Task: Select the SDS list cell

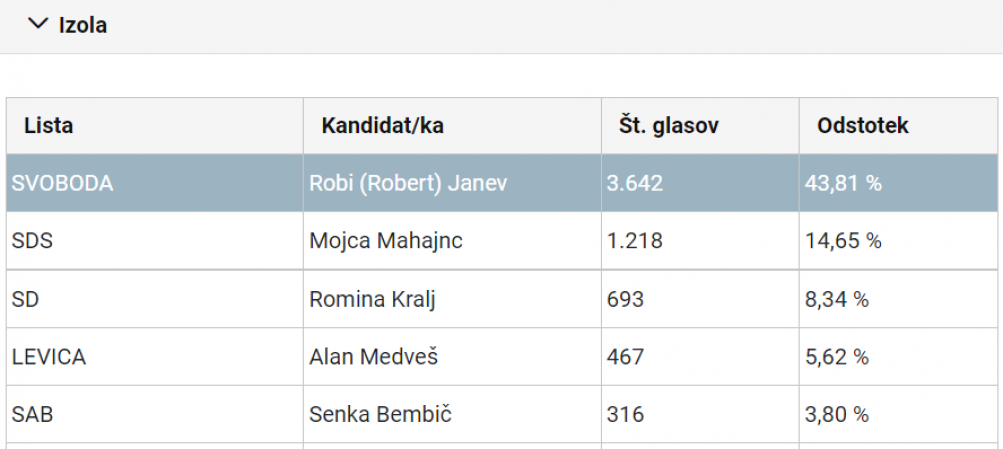Action: (155, 241)
